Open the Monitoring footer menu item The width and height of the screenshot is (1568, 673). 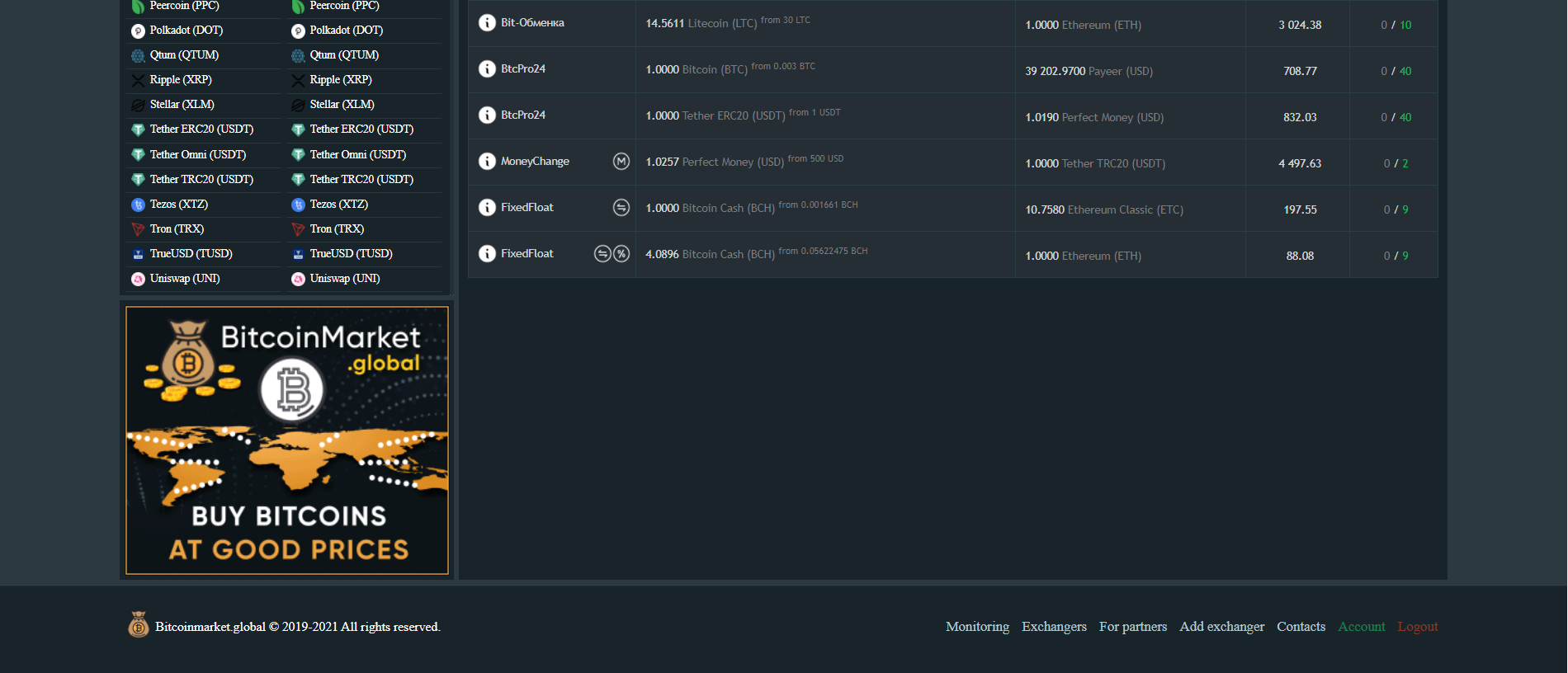(977, 627)
